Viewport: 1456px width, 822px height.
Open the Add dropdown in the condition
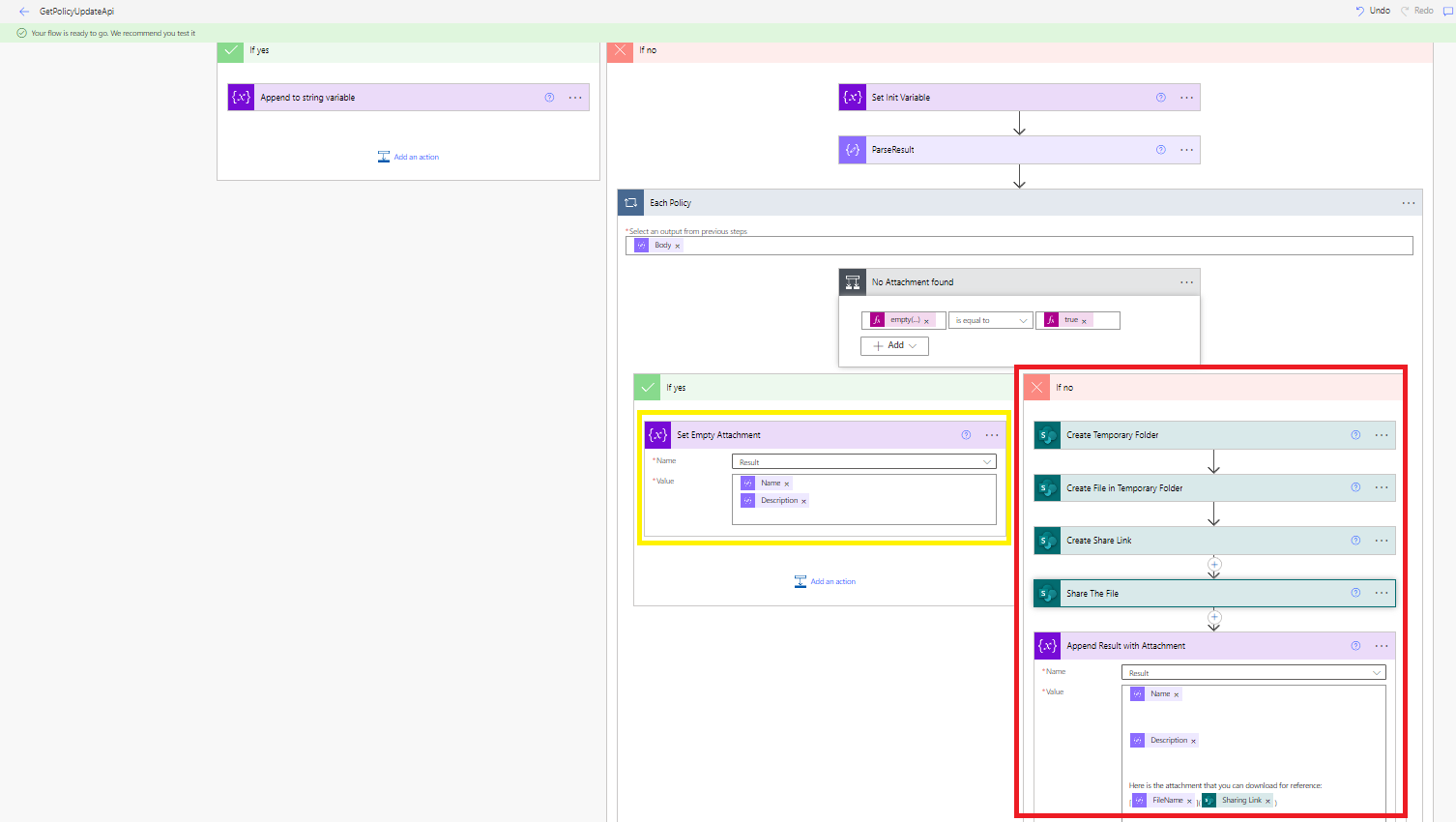tap(894, 345)
